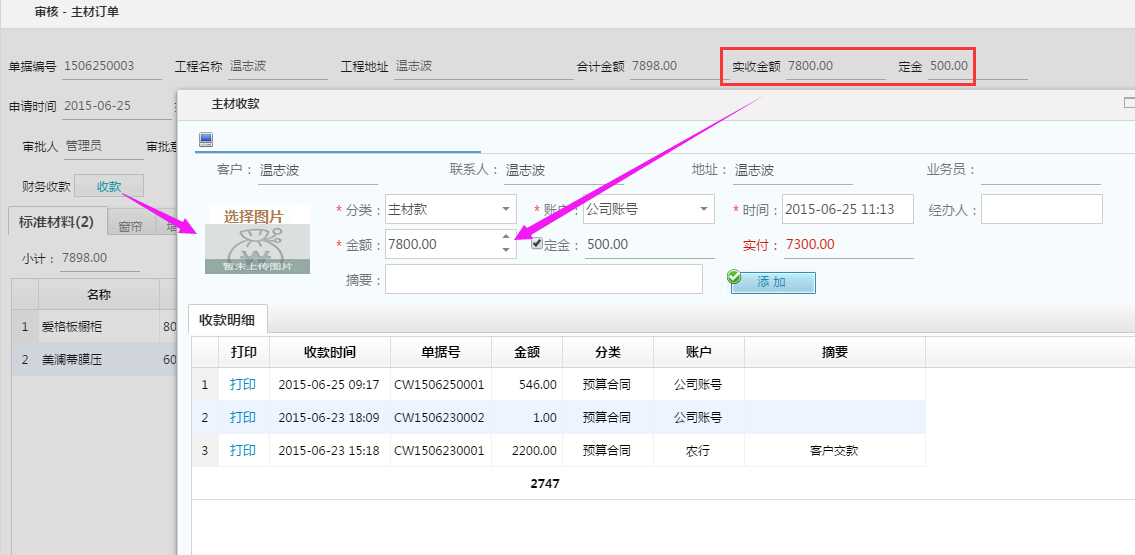
Task: Click 打印 link for receipt CW1506250001
Action: coord(243,384)
